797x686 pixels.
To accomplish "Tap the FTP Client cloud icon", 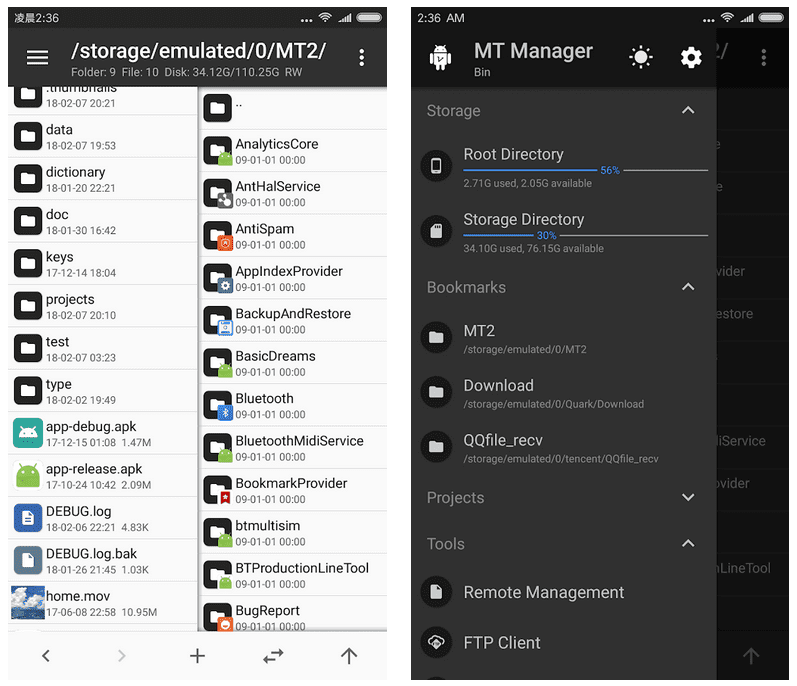I will [436, 643].
